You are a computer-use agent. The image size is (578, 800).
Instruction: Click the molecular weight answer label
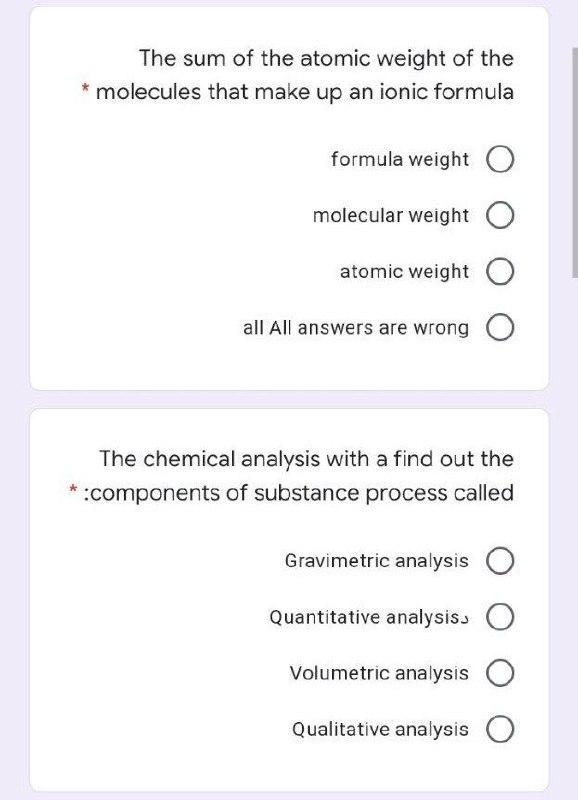[x=392, y=214]
